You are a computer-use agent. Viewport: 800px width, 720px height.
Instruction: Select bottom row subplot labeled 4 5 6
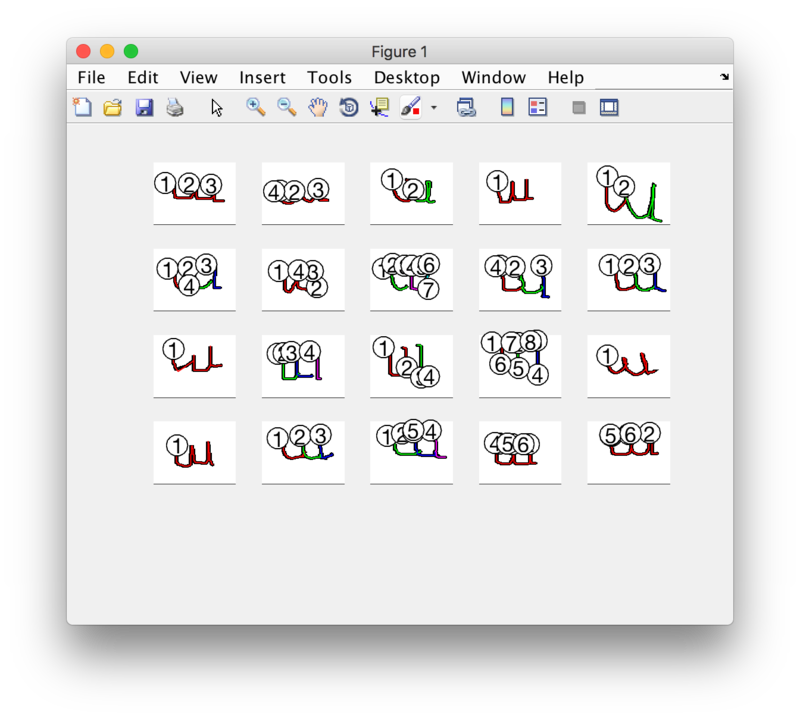pyautogui.click(x=520, y=452)
